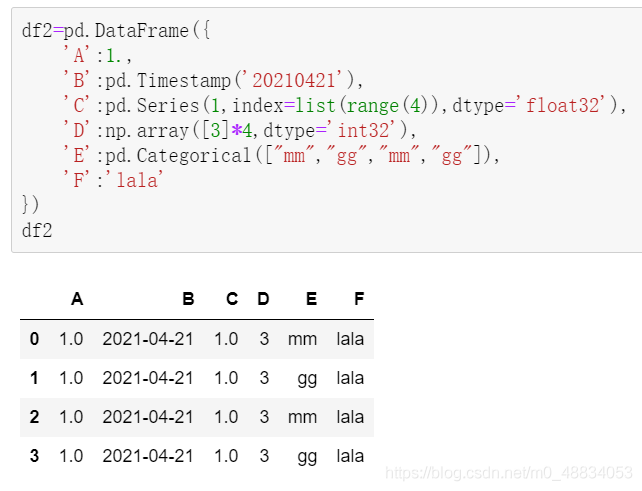
Task: Place cursor on pd.Timestamp code line
Action: pyautogui.click(x=212, y=80)
